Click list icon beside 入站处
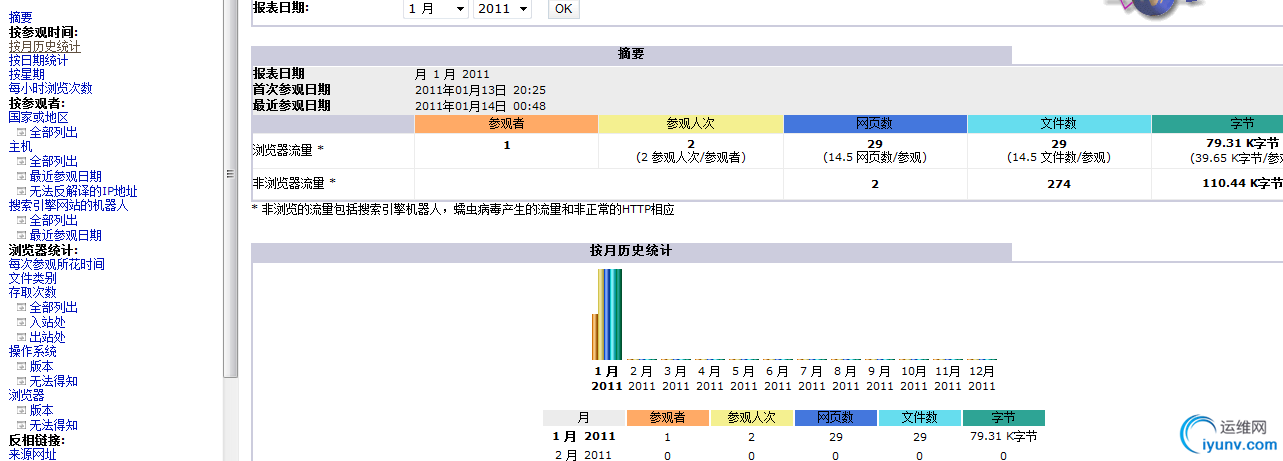 coord(21,323)
